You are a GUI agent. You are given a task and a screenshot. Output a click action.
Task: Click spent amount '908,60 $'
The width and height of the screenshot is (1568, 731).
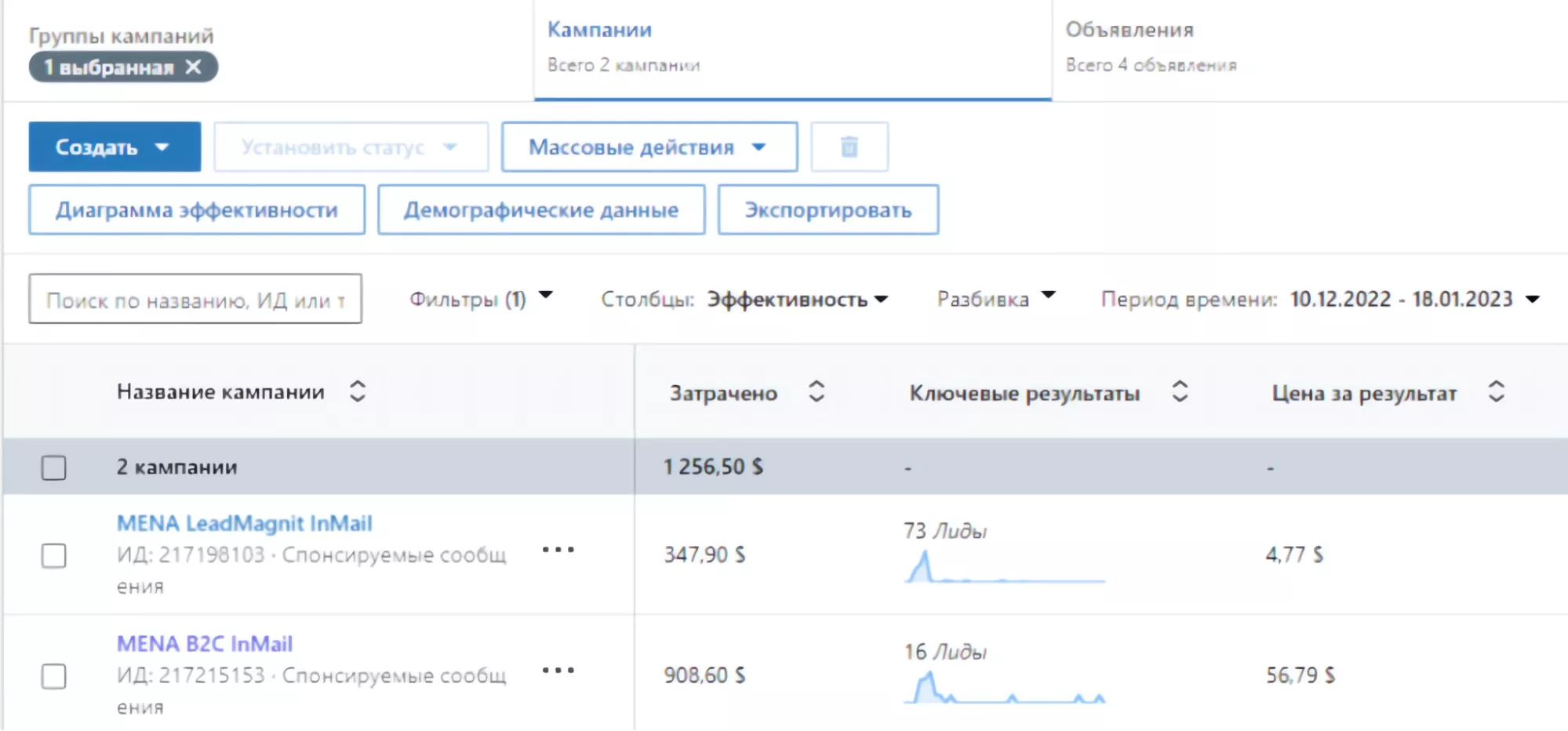(704, 675)
